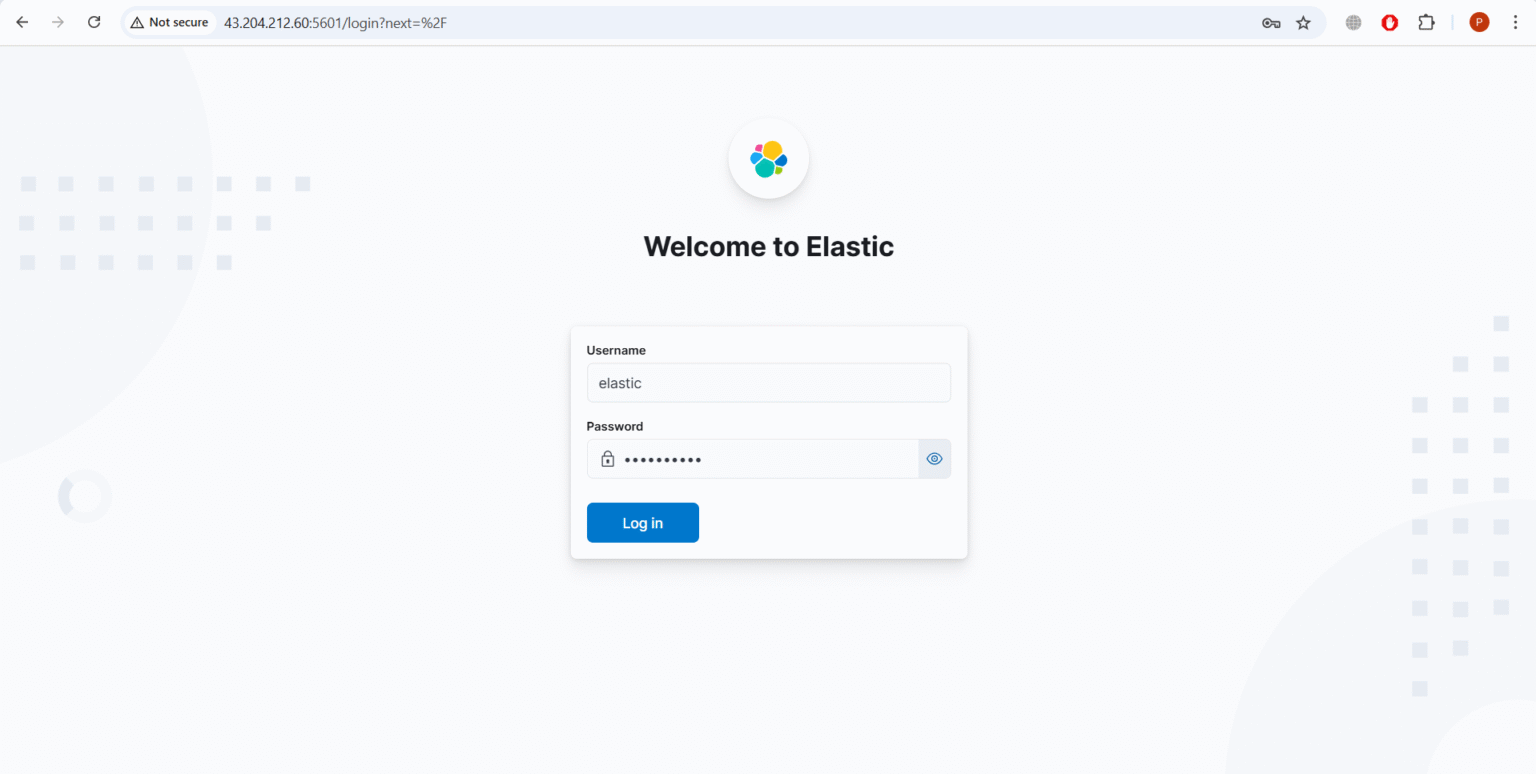Bookmark this page using the star icon
This screenshot has height=774, width=1536.
point(1303,21)
